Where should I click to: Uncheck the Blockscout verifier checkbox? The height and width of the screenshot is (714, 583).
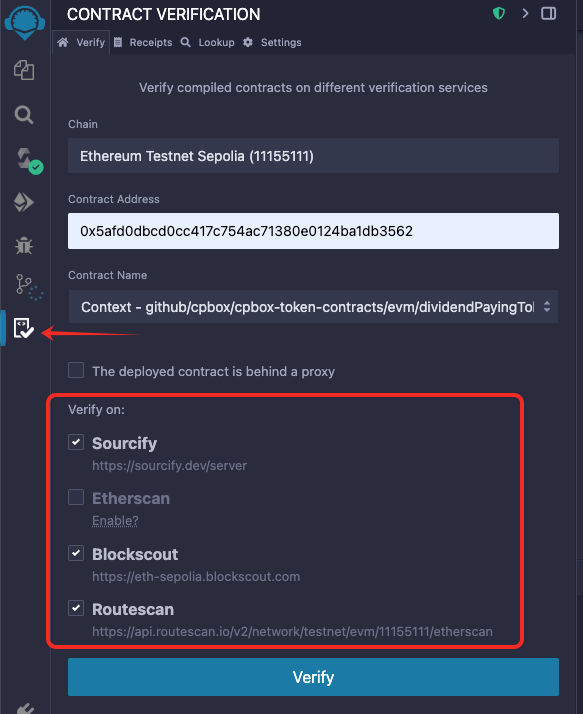point(76,553)
